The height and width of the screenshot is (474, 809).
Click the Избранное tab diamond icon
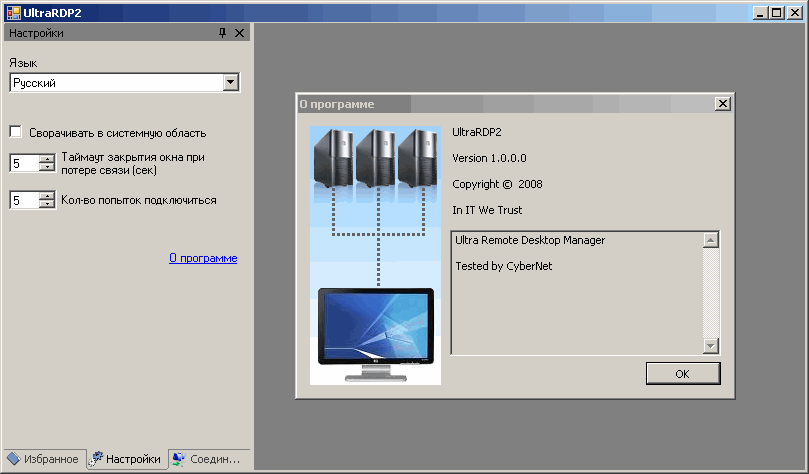[13, 459]
